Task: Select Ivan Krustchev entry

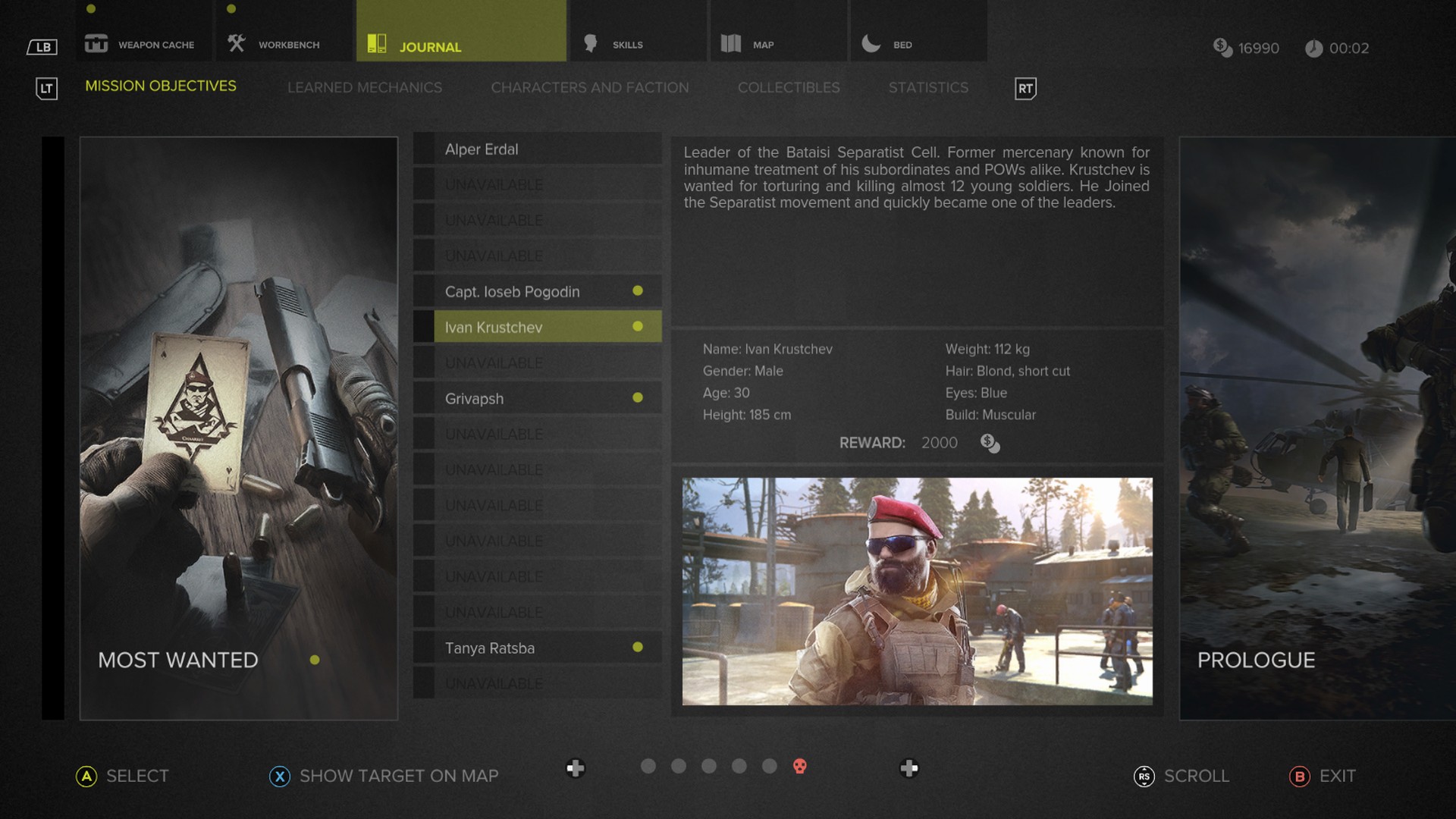Action: (x=538, y=327)
